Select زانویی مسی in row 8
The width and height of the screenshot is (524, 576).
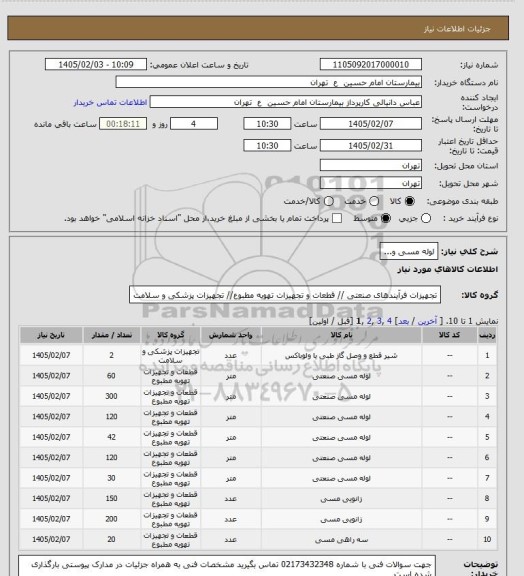pos(341,498)
